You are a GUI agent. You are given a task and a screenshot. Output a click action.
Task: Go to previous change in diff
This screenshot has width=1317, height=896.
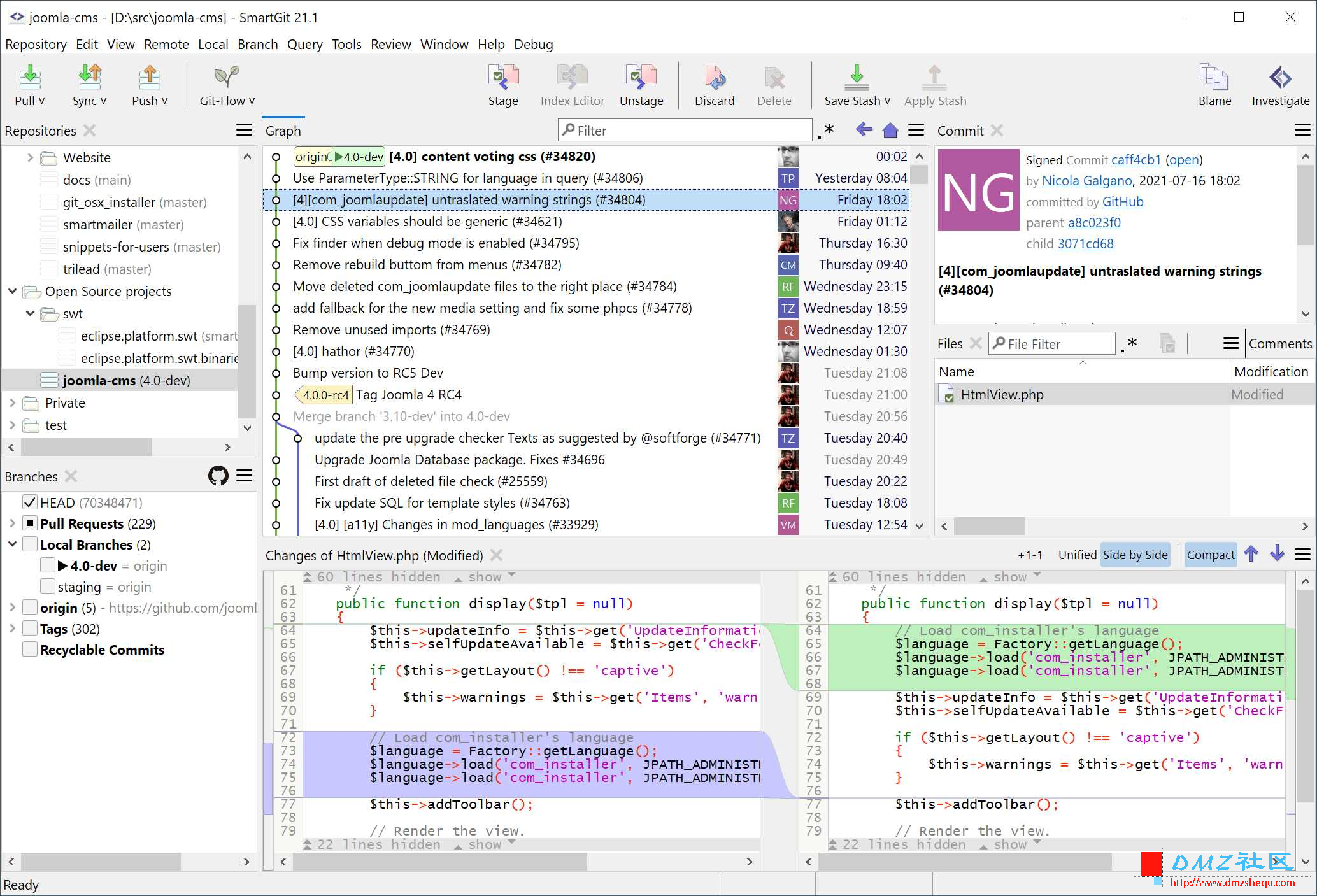pos(1251,554)
